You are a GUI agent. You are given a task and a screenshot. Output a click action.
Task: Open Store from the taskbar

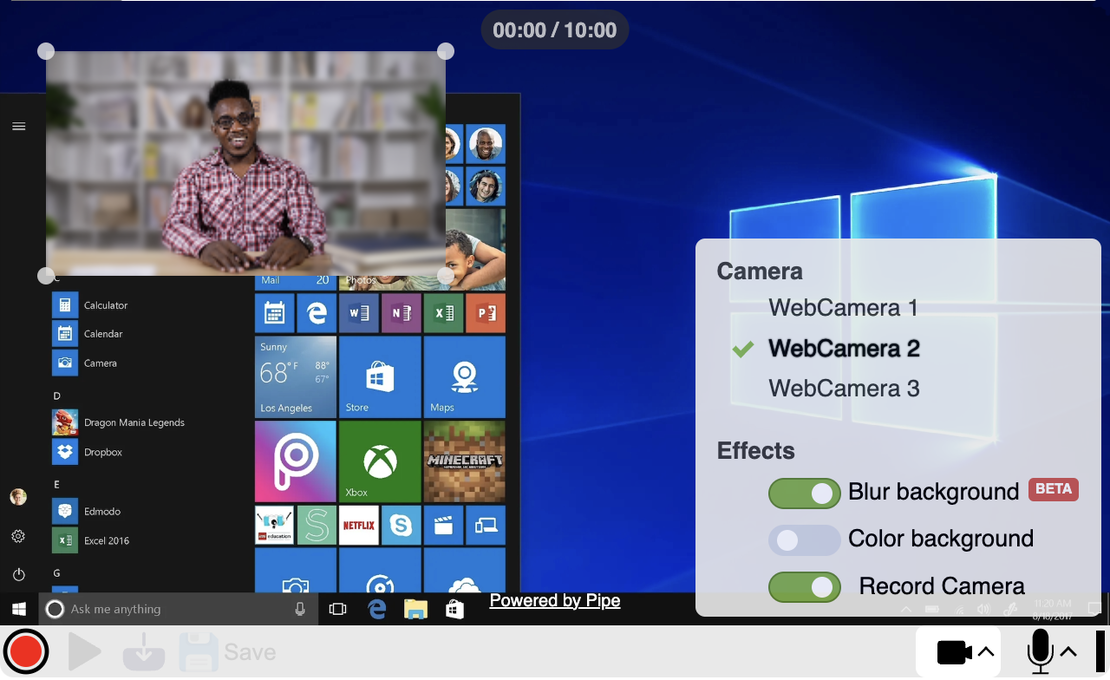[x=454, y=609]
